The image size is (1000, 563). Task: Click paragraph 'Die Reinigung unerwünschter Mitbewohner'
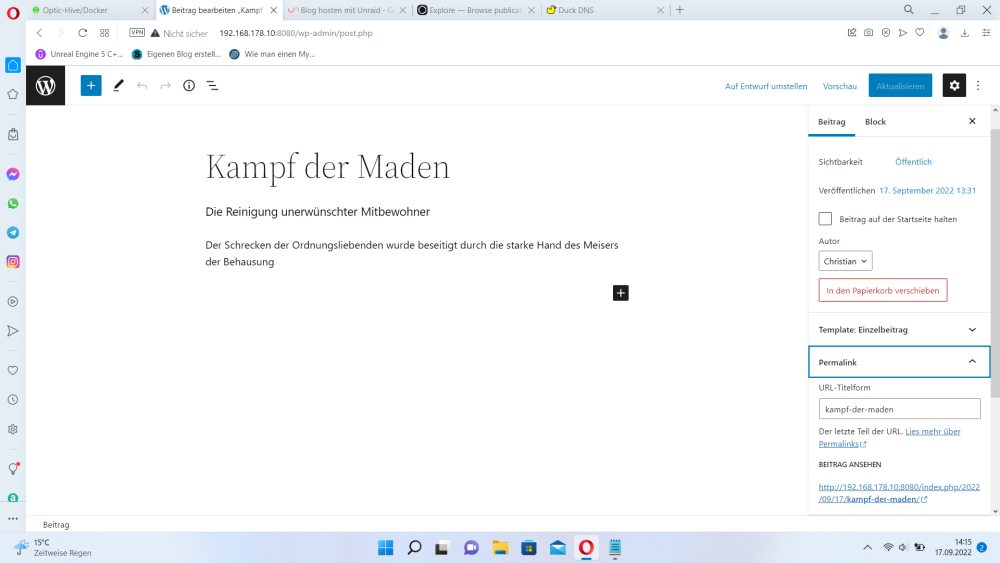pos(318,212)
